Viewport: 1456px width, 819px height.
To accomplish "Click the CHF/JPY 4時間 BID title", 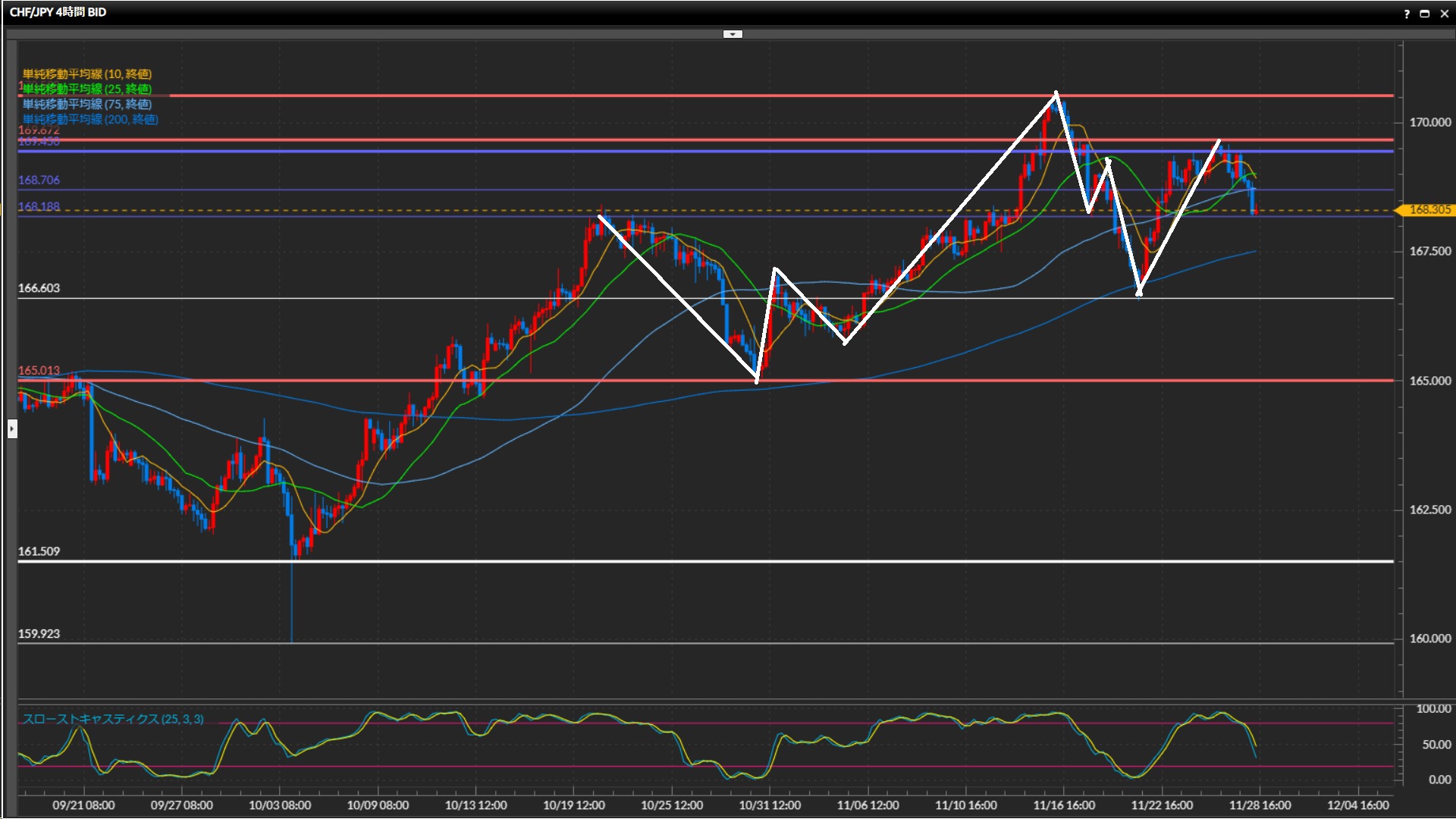I will click(x=58, y=12).
